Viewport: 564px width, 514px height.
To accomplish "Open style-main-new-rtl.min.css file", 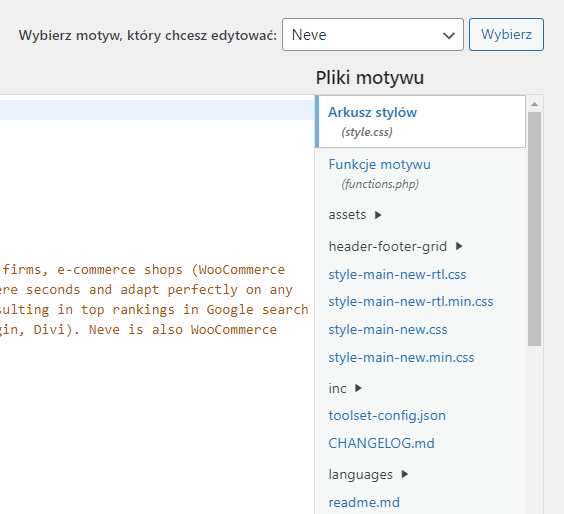I will click(411, 301).
